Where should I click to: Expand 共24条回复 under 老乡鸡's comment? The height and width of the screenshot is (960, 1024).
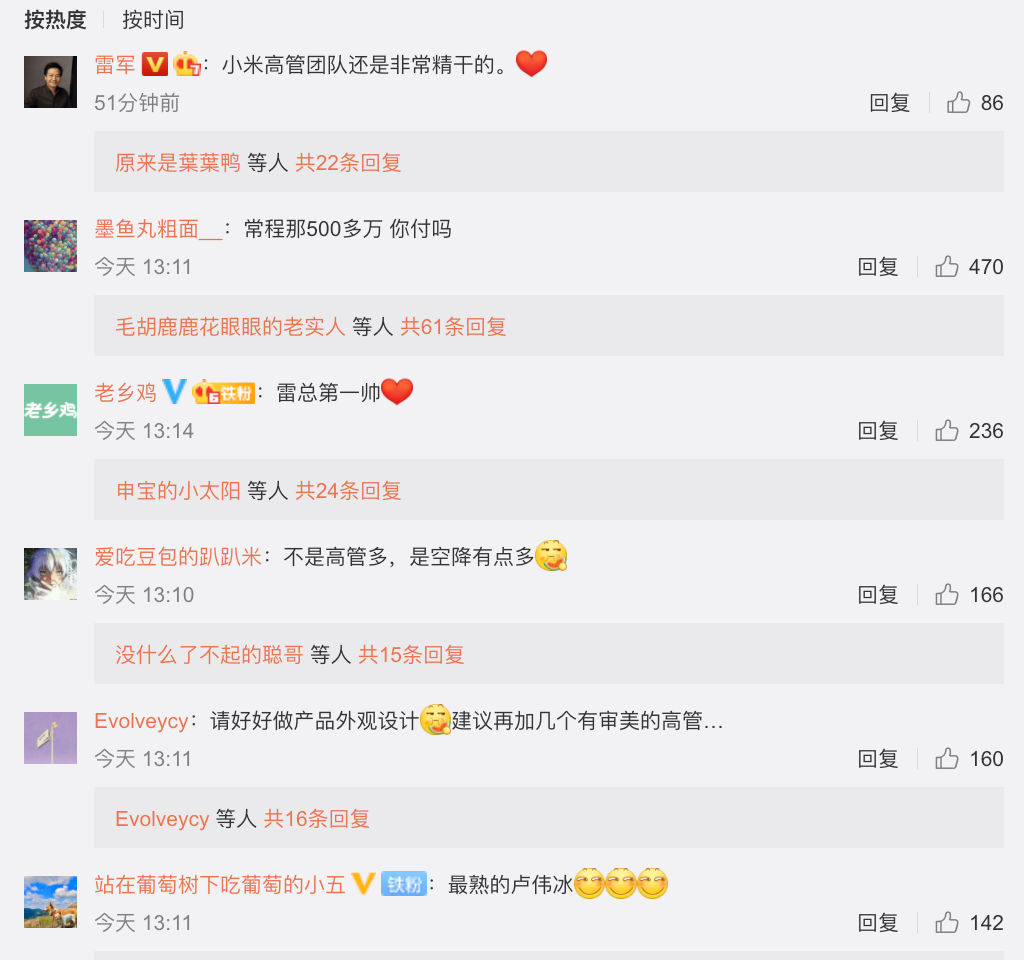click(348, 490)
